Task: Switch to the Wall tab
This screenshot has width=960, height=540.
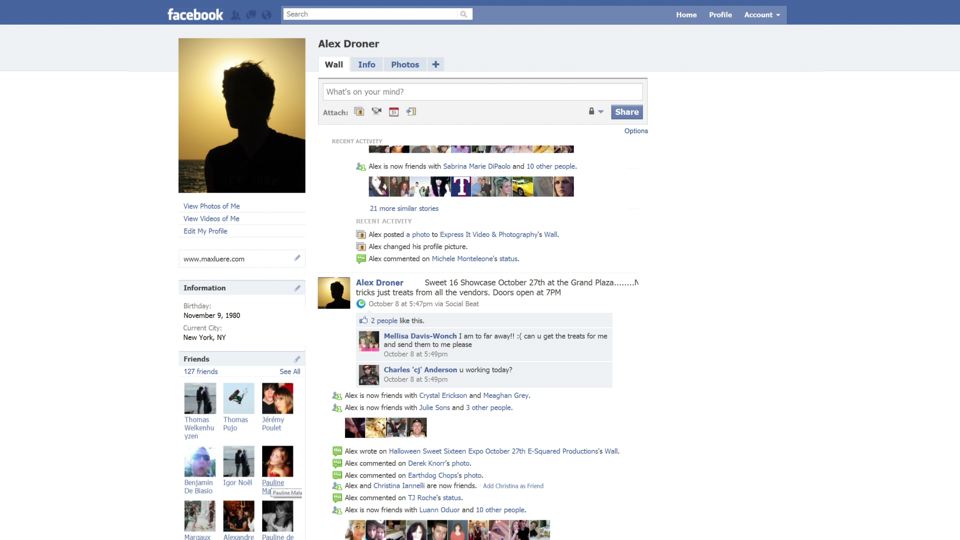Action: click(334, 64)
